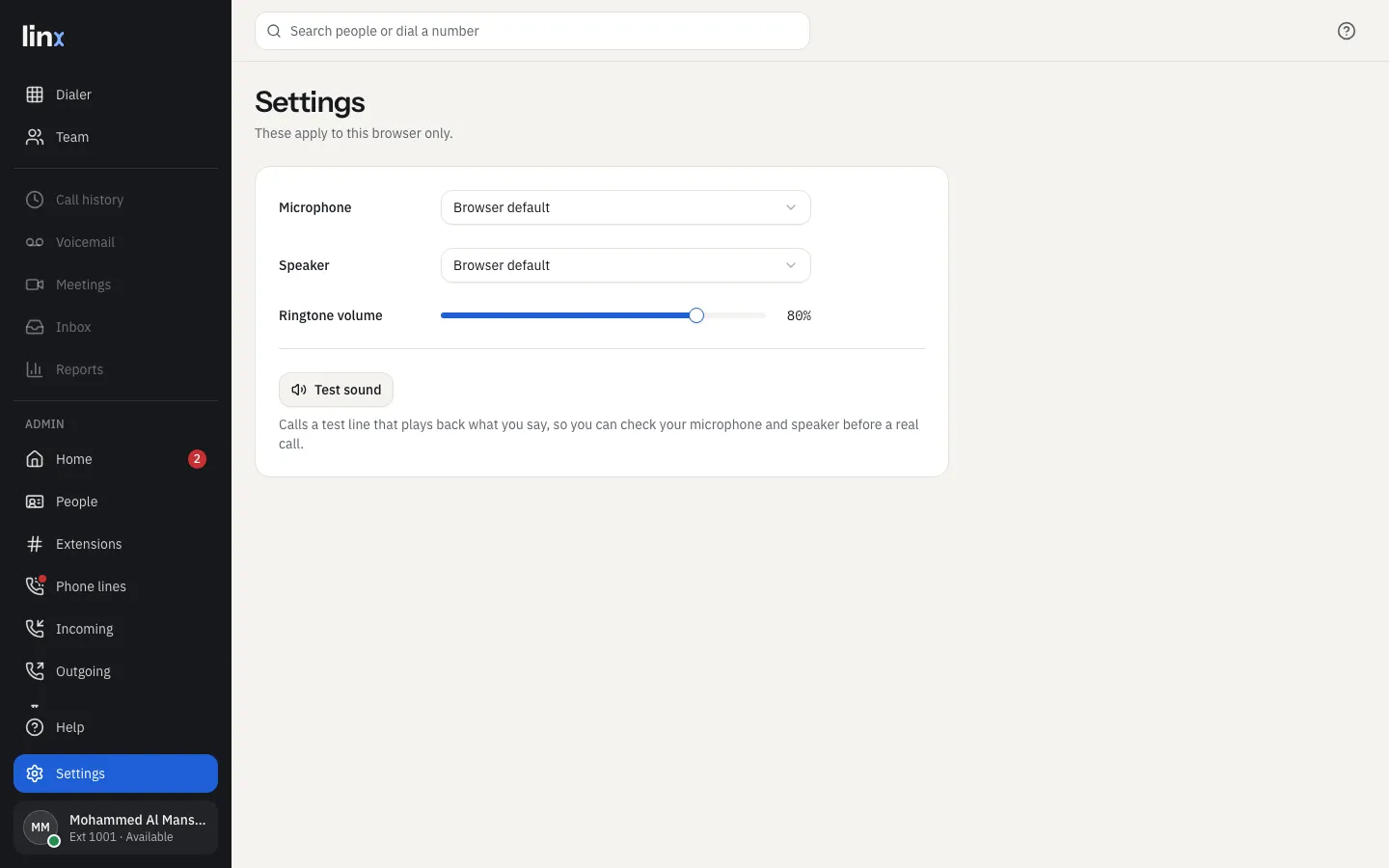The image size is (1389, 868).
Task: Open the Dialer grid icon
Action: click(35, 95)
